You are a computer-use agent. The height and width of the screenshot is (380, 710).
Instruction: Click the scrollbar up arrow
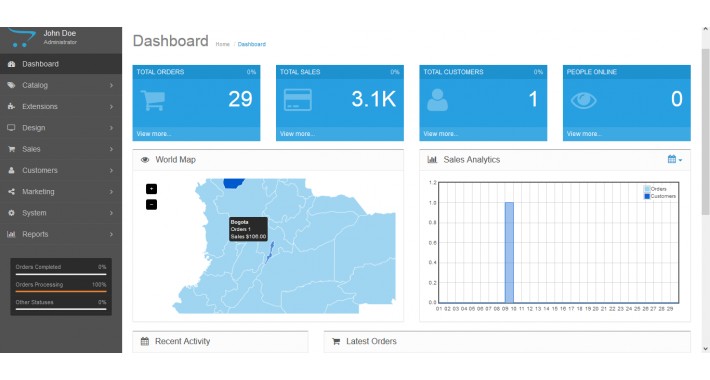click(x=705, y=29)
